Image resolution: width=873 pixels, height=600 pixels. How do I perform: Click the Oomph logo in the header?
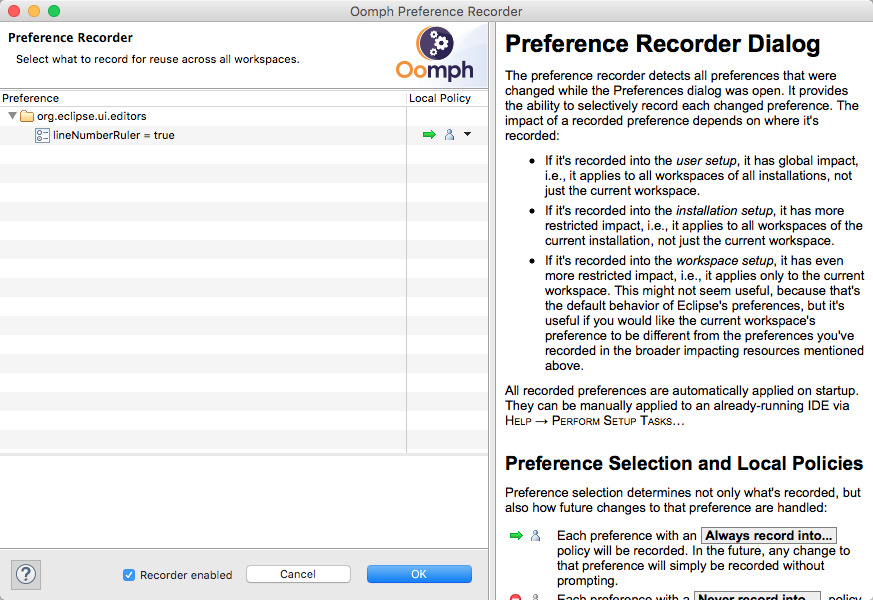coord(435,54)
